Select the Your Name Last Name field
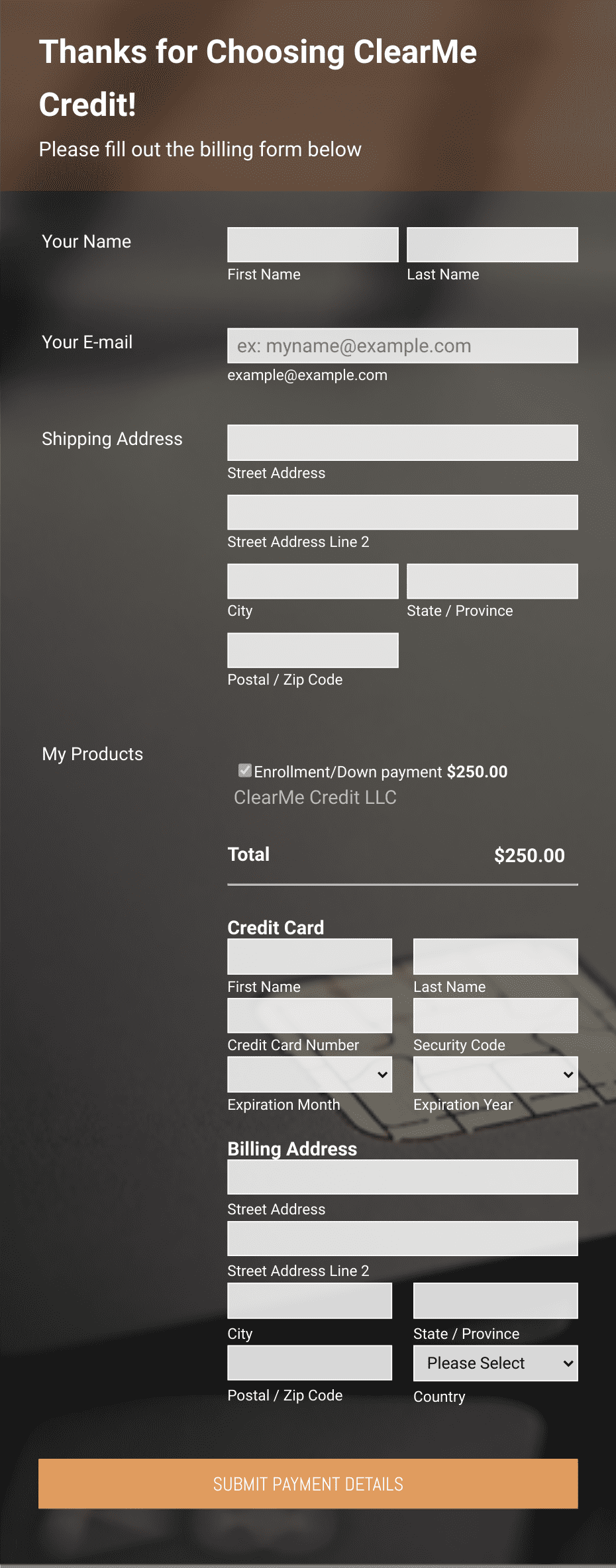This screenshot has width=616, height=1568. pos(492,245)
